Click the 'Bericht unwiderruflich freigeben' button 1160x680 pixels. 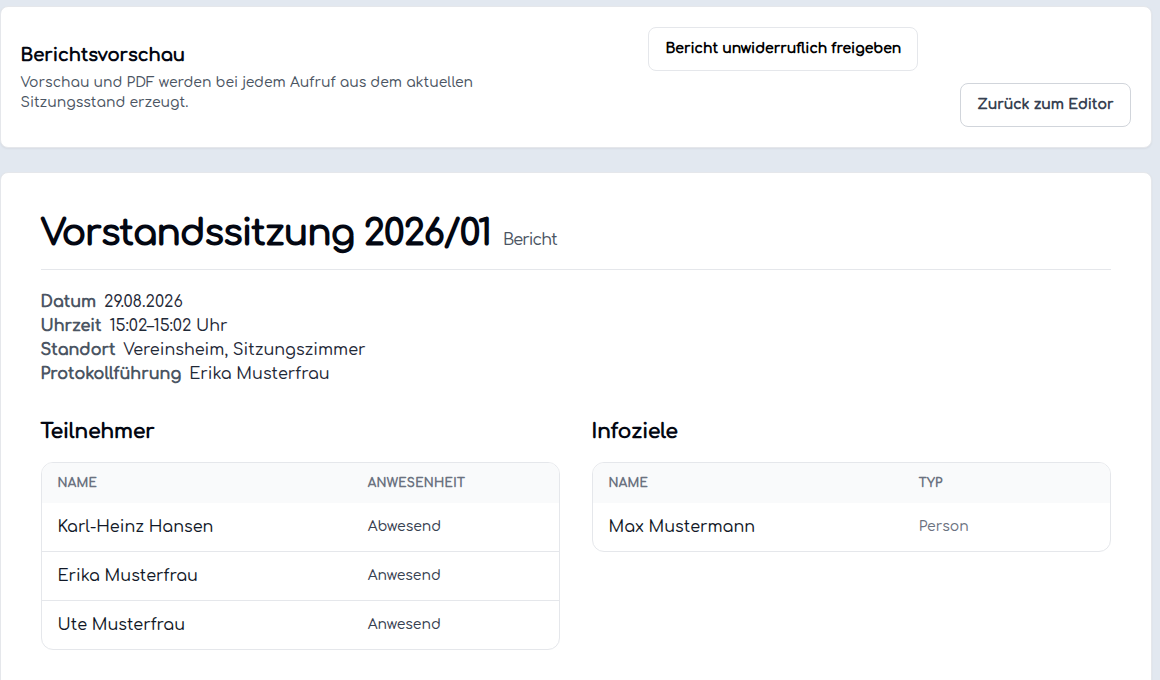click(x=783, y=49)
